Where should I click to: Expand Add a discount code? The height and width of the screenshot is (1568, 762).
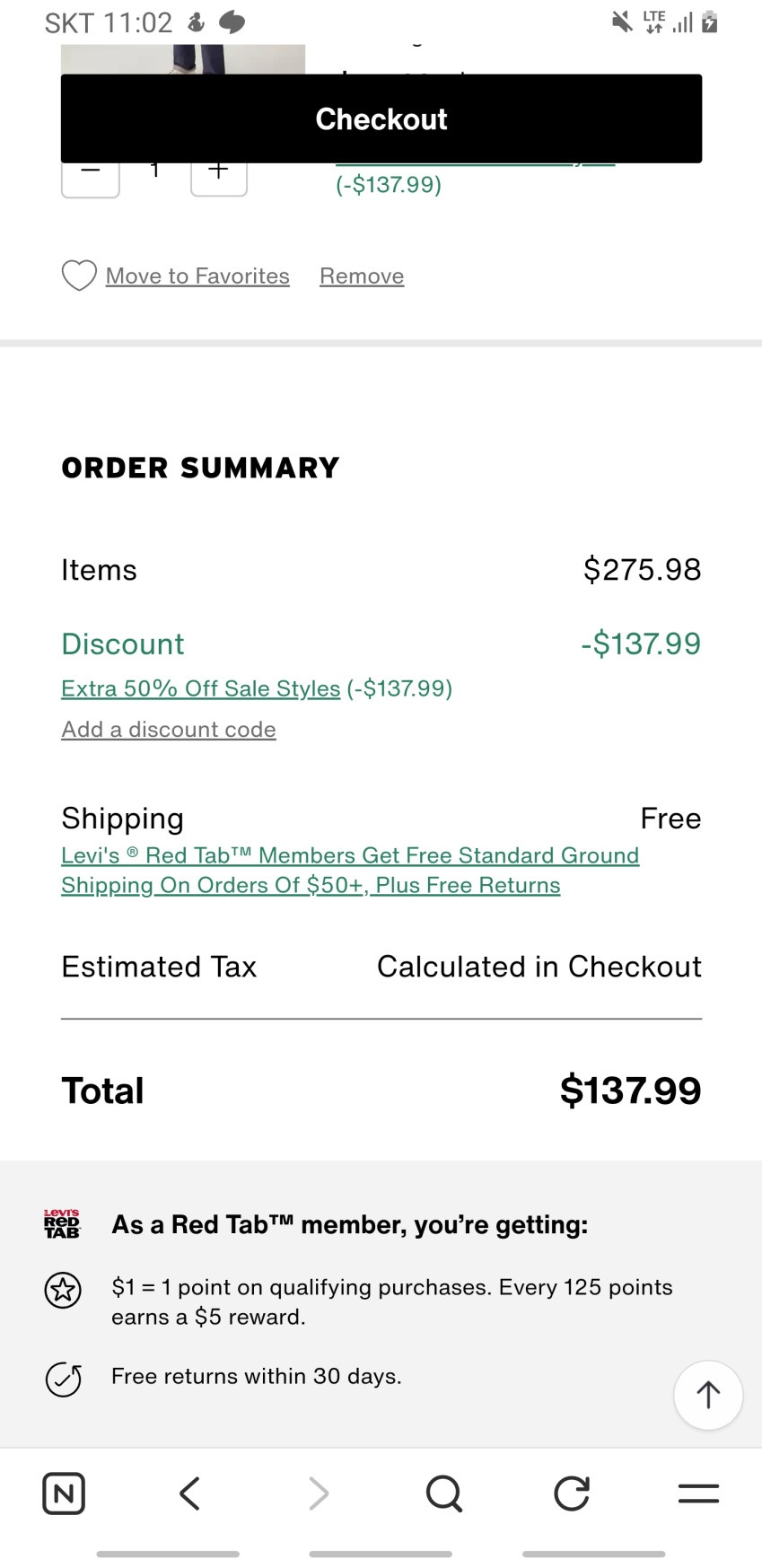click(169, 730)
